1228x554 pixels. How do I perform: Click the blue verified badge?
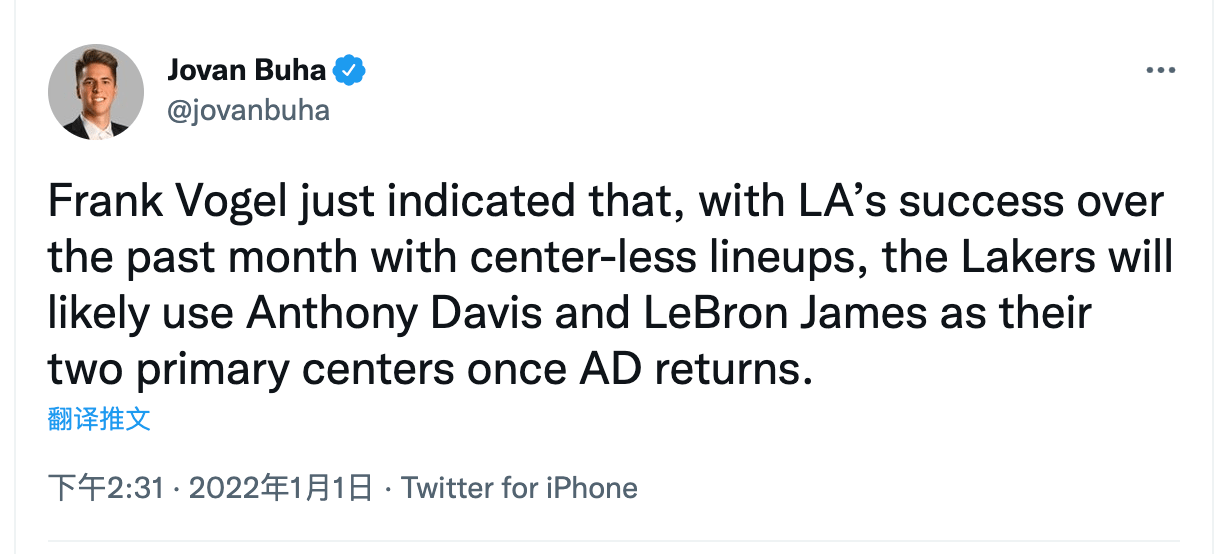pos(350,71)
